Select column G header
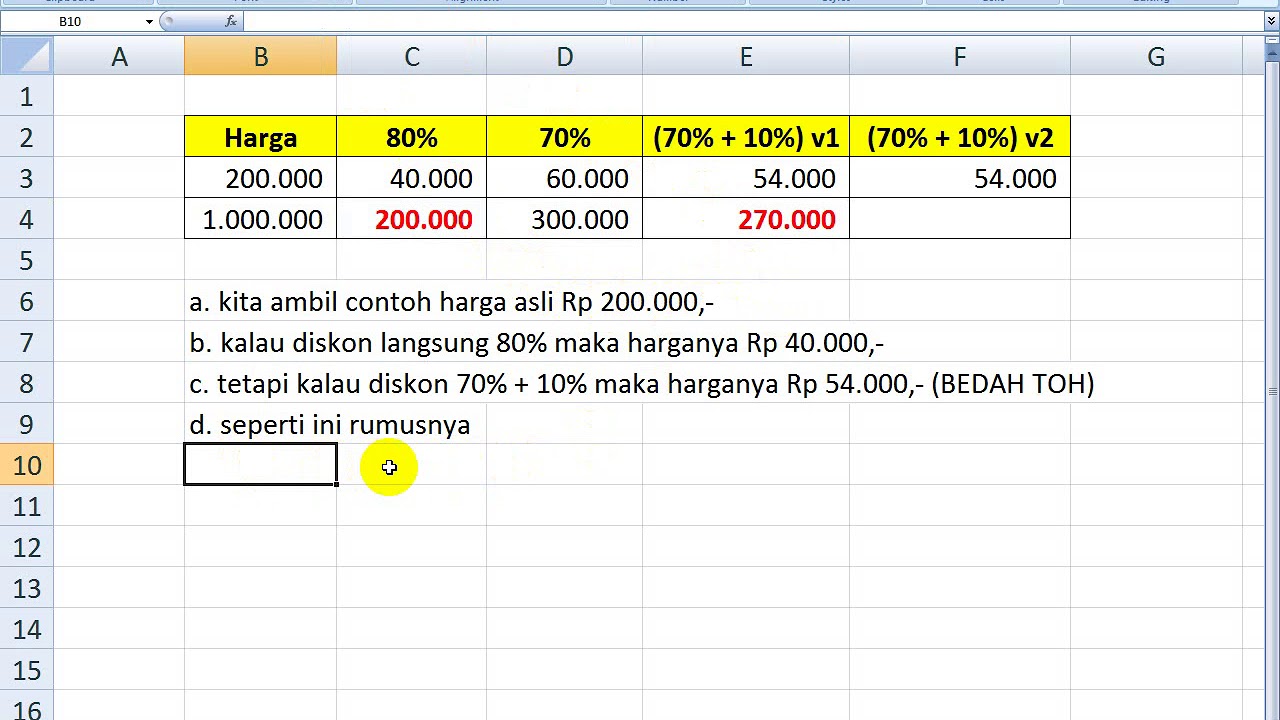This screenshot has height=720, width=1280. click(x=1156, y=57)
